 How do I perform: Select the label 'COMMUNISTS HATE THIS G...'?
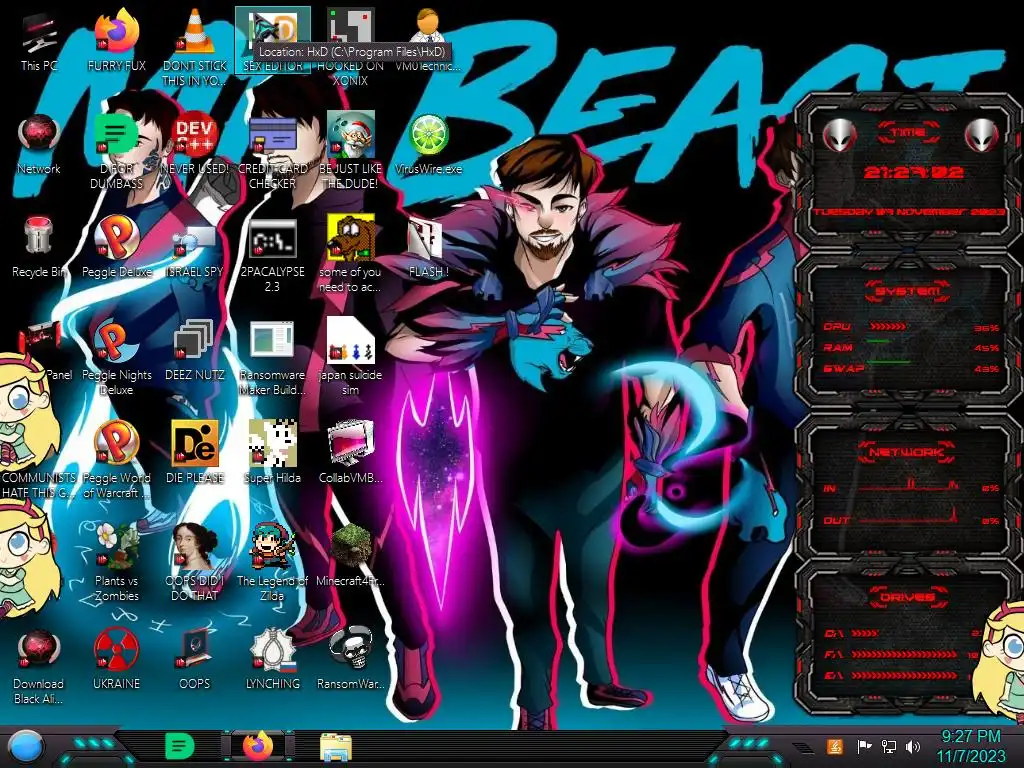[x=39, y=485]
